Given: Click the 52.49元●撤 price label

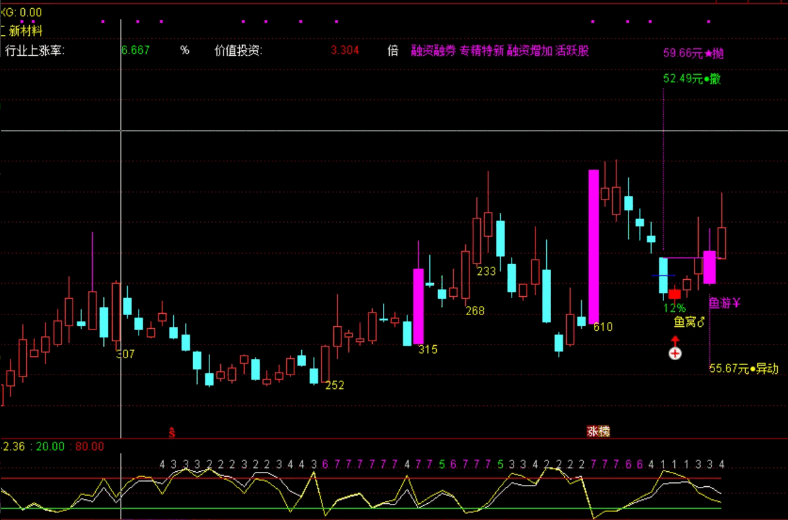Looking at the screenshot, I should point(692,78).
